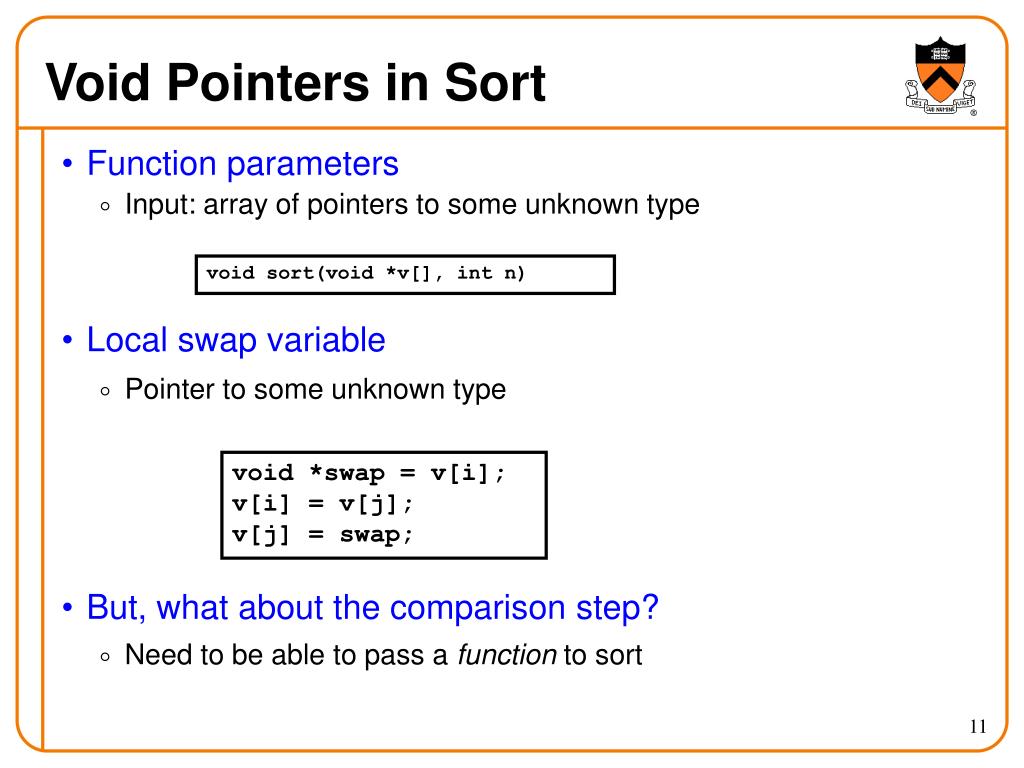
Task: Click the void sort function signature box
Action: point(405,274)
